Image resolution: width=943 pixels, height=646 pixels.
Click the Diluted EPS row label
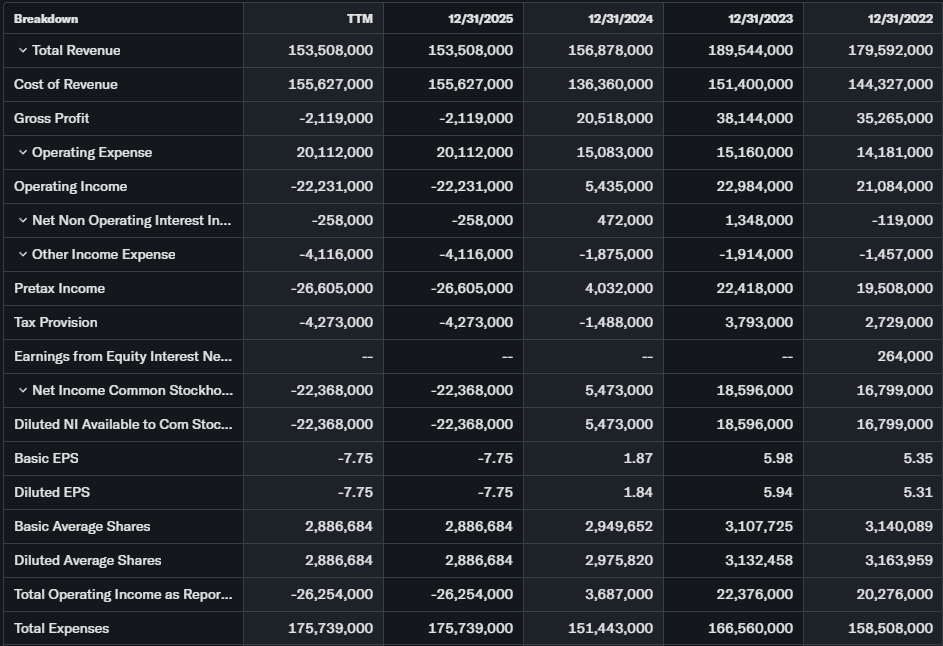pyautogui.click(x=52, y=493)
